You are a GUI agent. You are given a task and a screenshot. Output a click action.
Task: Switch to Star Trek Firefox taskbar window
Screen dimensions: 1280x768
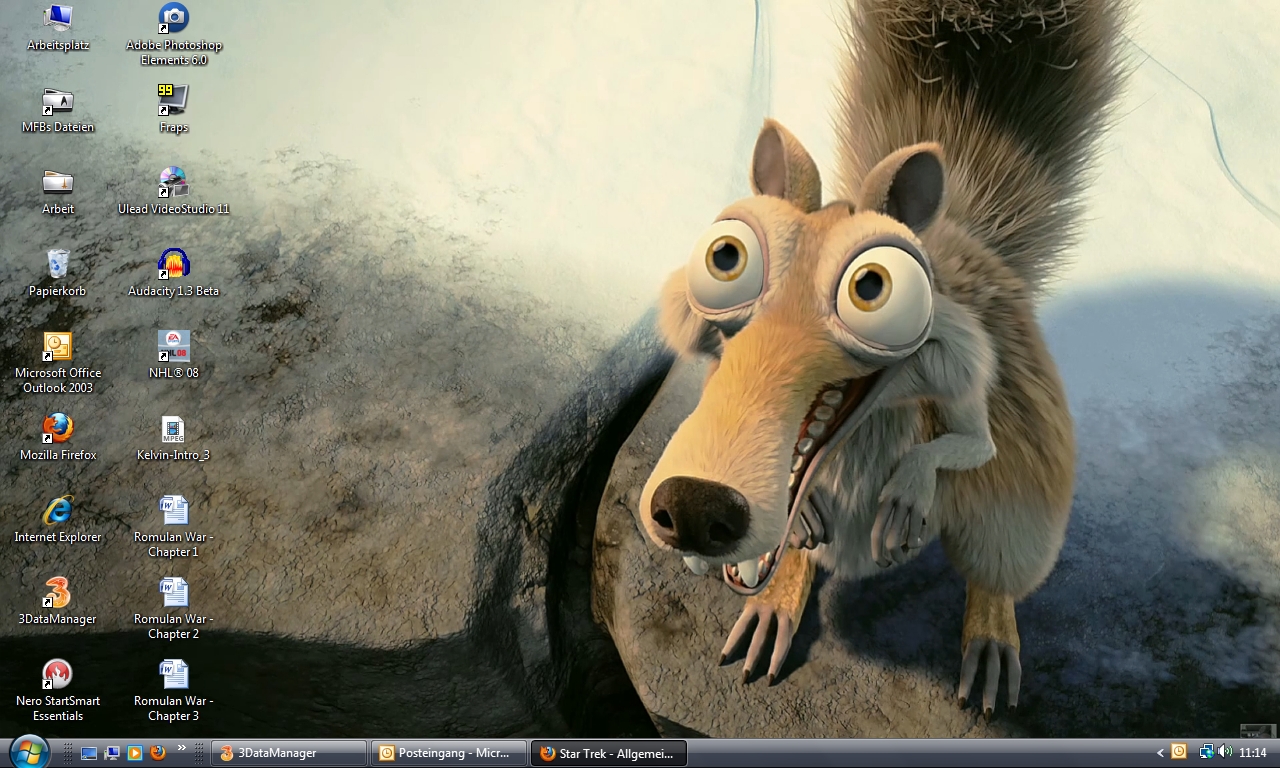608,753
